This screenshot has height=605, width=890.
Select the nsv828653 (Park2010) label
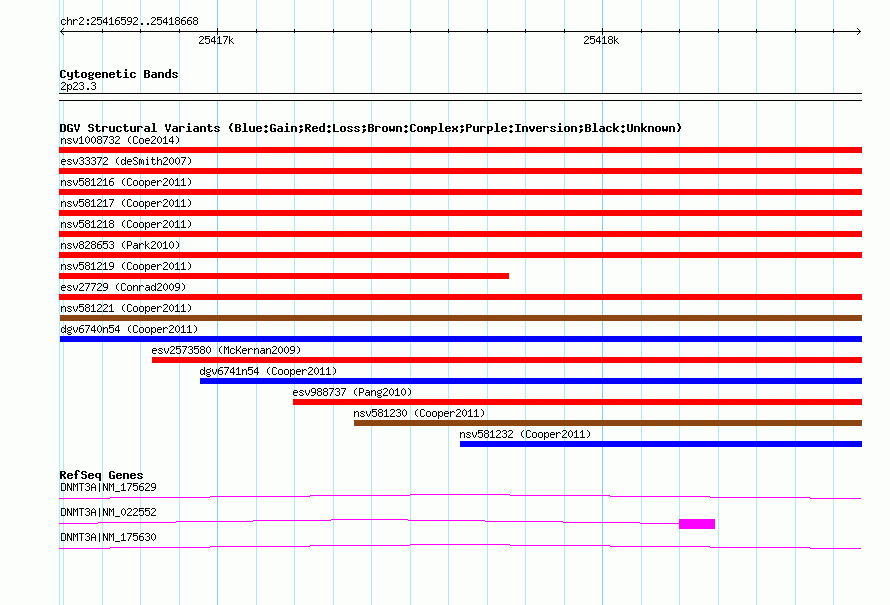click(x=120, y=245)
